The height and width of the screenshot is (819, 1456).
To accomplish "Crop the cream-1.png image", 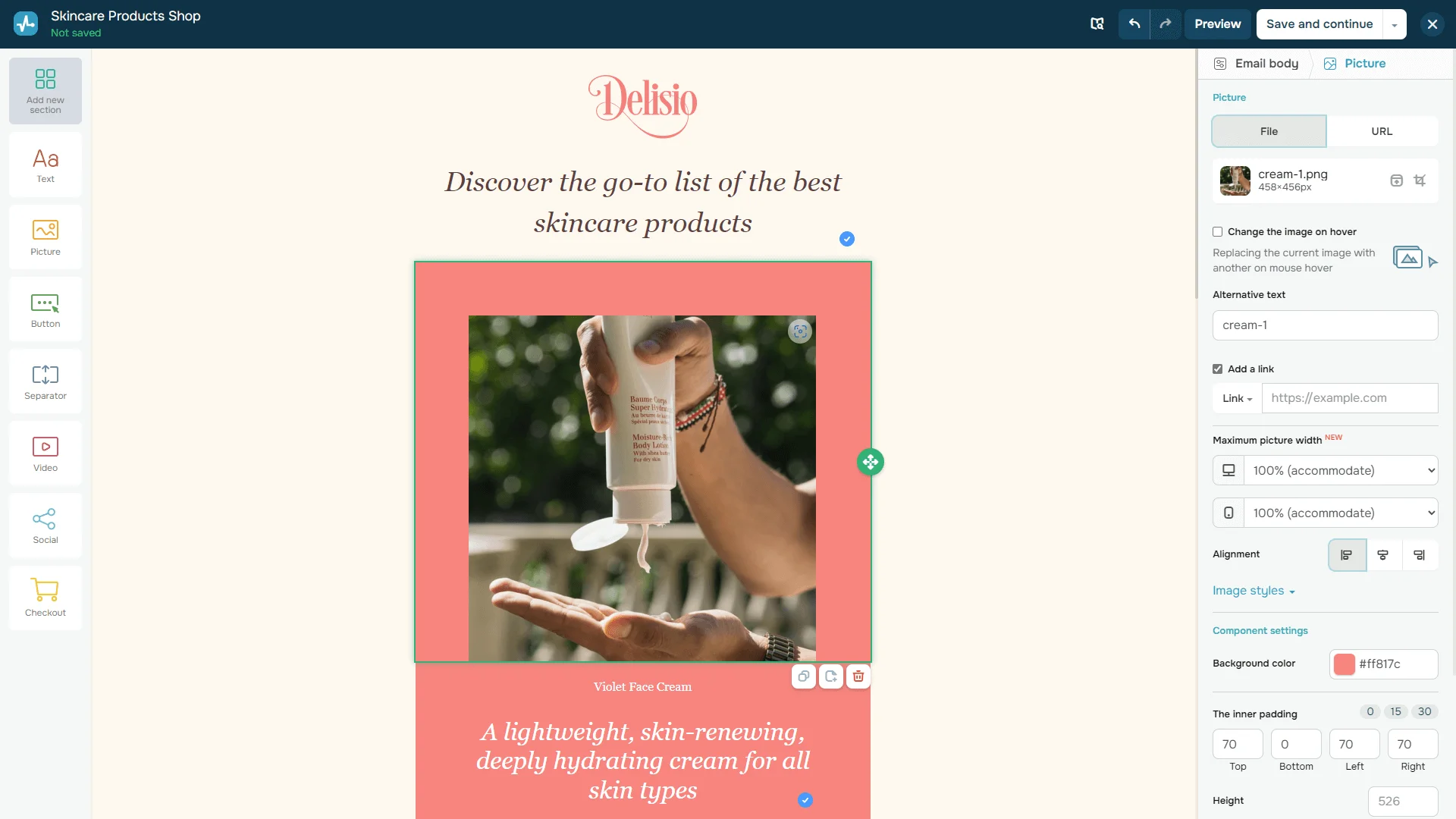I will tap(1420, 180).
